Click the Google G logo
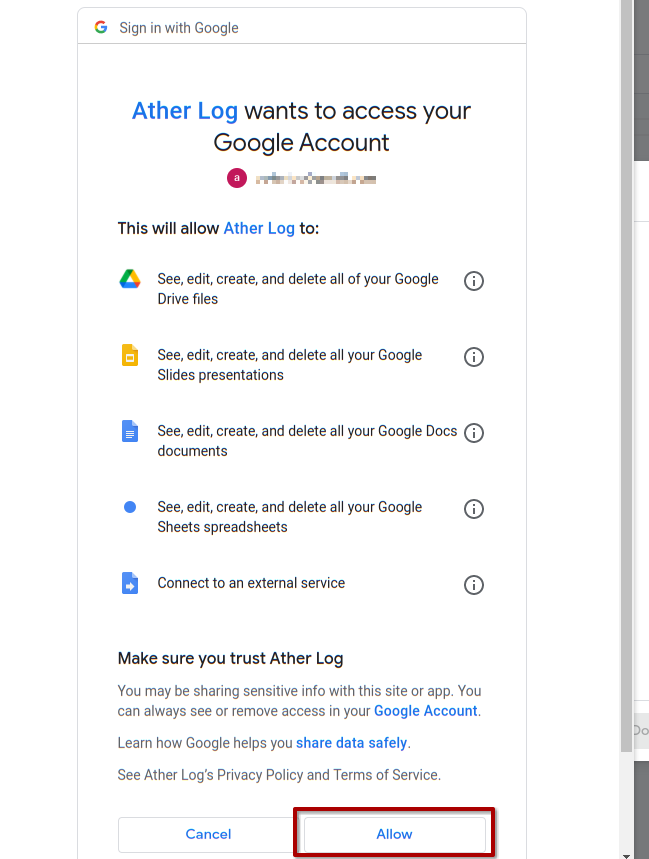This screenshot has height=859, width=649. click(x=101, y=27)
